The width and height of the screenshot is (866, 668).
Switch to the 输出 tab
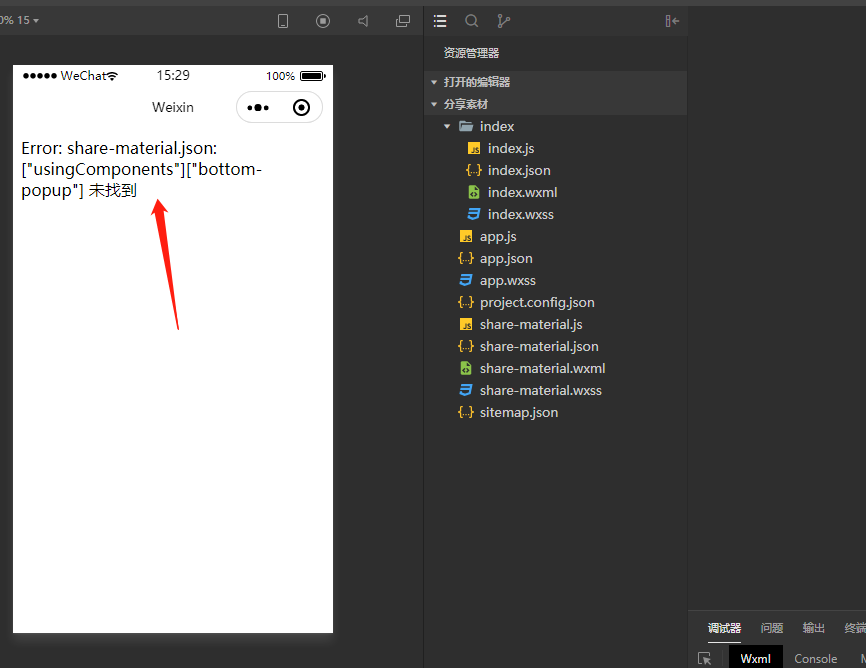click(x=814, y=628)
